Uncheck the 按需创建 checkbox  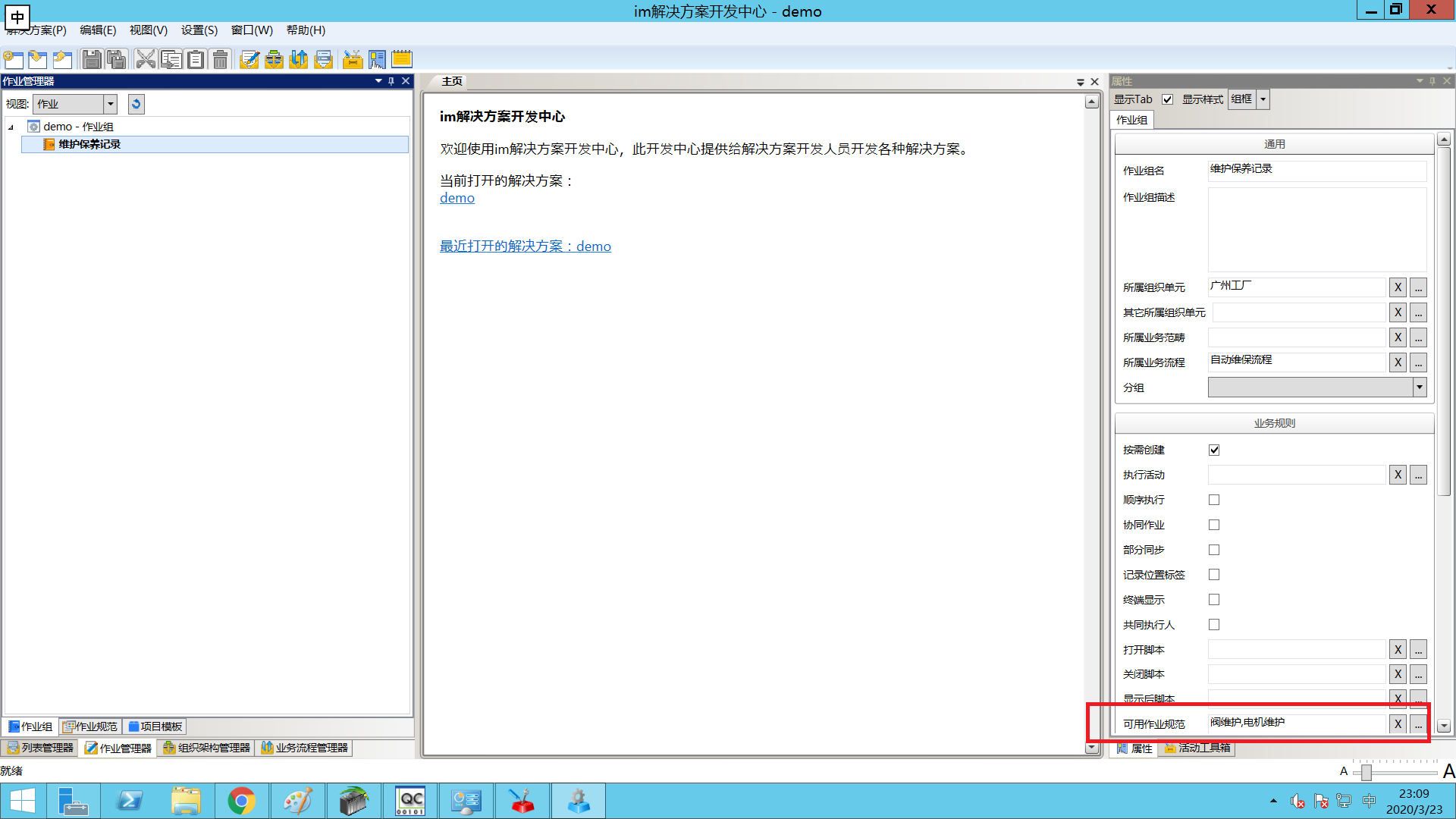1214,450
